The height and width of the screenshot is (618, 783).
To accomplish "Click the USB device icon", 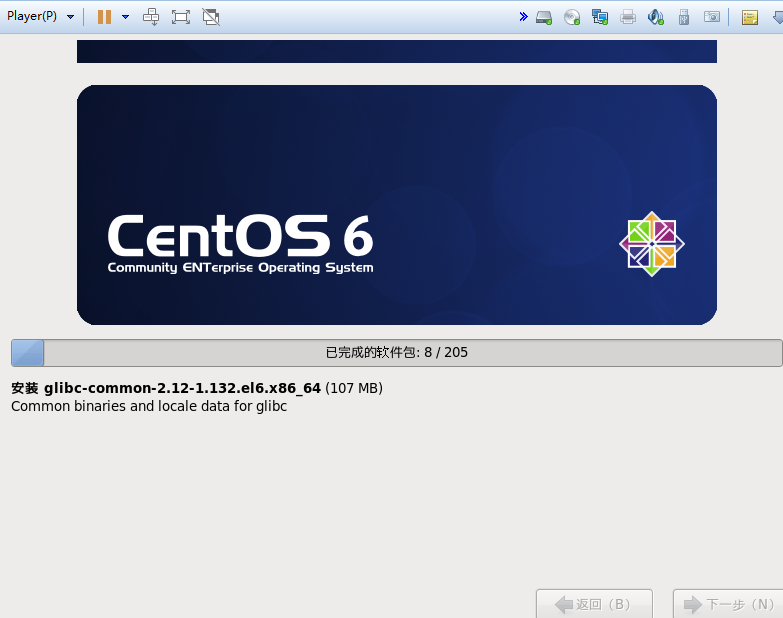I will (x=684, y=17).
